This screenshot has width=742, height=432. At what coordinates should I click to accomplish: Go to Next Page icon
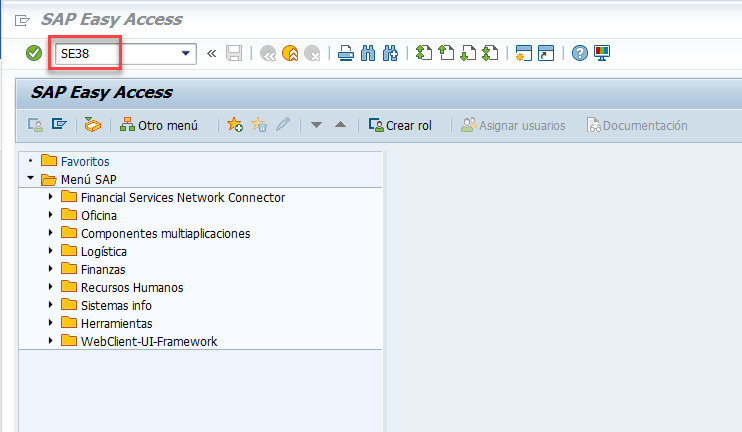(x=468, y=53)
